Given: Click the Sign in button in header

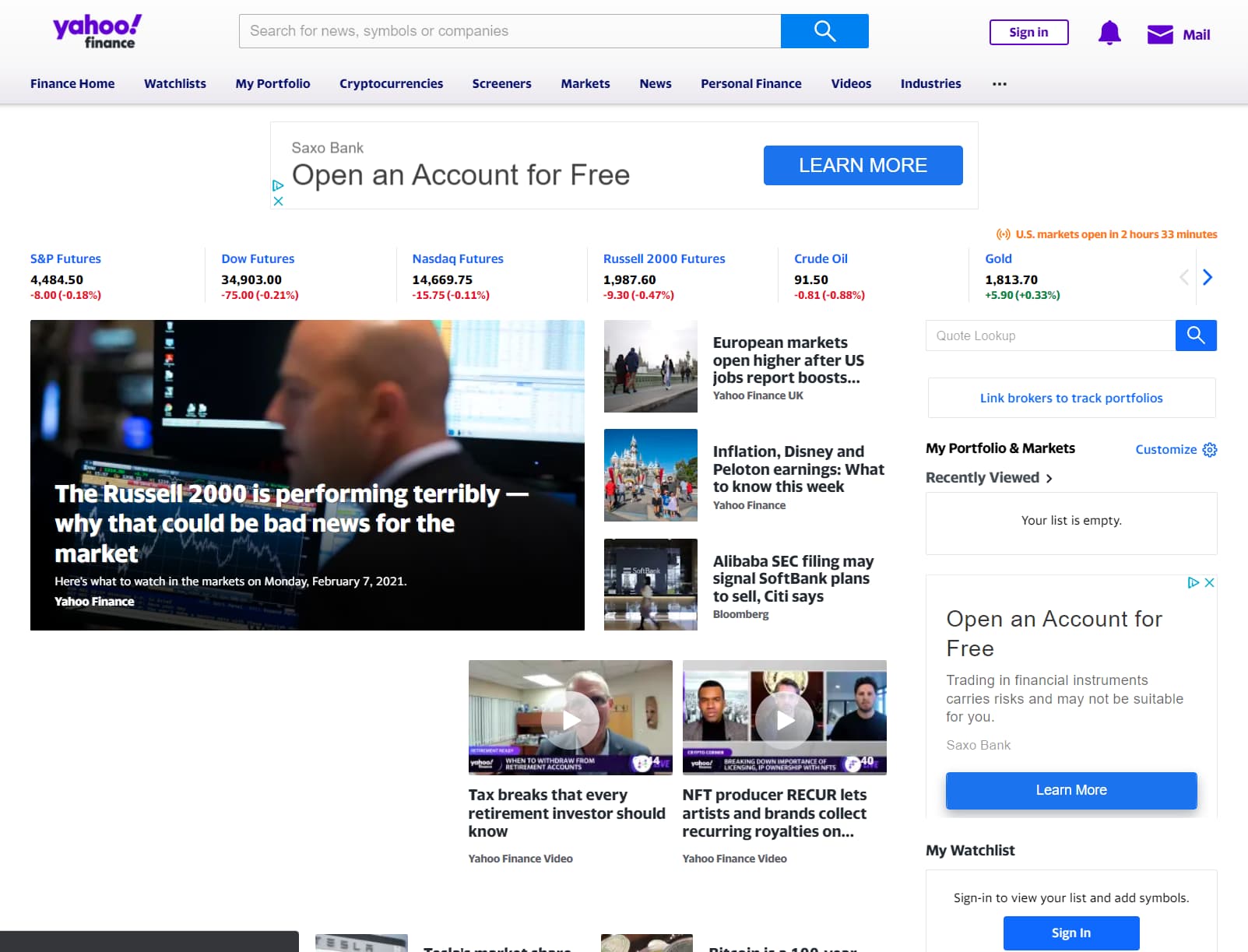Looking at the screenshot, I should click(x=1028, y=32).
